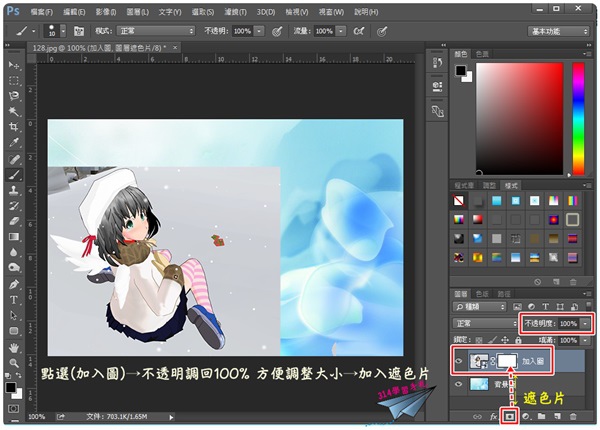Viewport: 600px width, 430px height.
Task: Open the 編輯(E) menu
Action: click(74, 12)
